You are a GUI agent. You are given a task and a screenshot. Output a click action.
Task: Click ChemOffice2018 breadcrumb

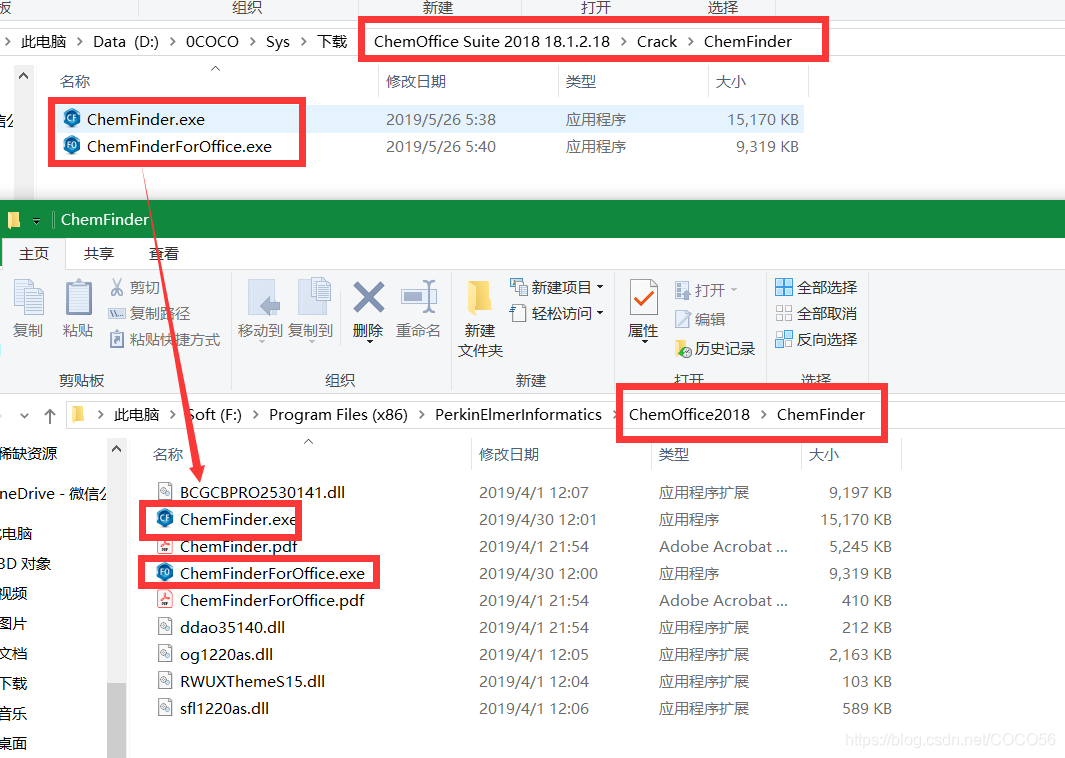coord(689,414)
